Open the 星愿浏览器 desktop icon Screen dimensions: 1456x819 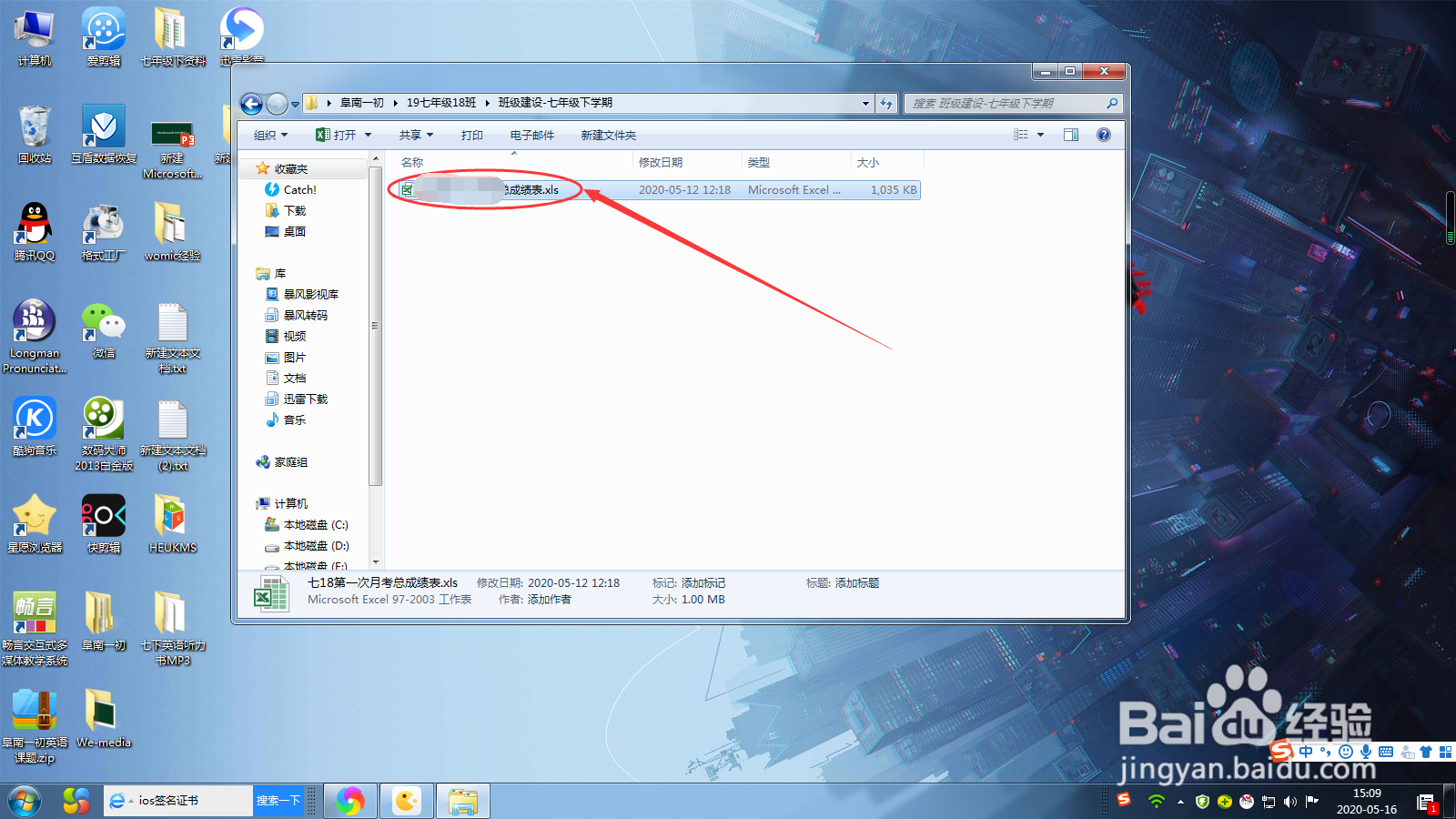[x=35, y=524]
